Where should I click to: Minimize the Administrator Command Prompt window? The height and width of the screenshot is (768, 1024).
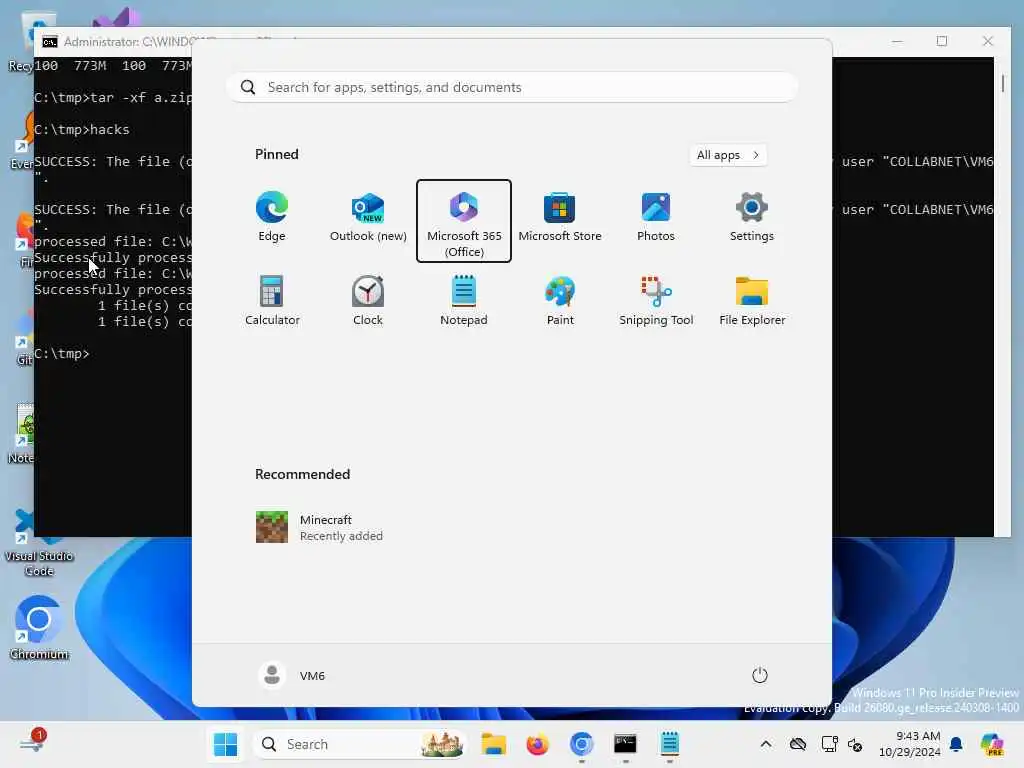897,41
